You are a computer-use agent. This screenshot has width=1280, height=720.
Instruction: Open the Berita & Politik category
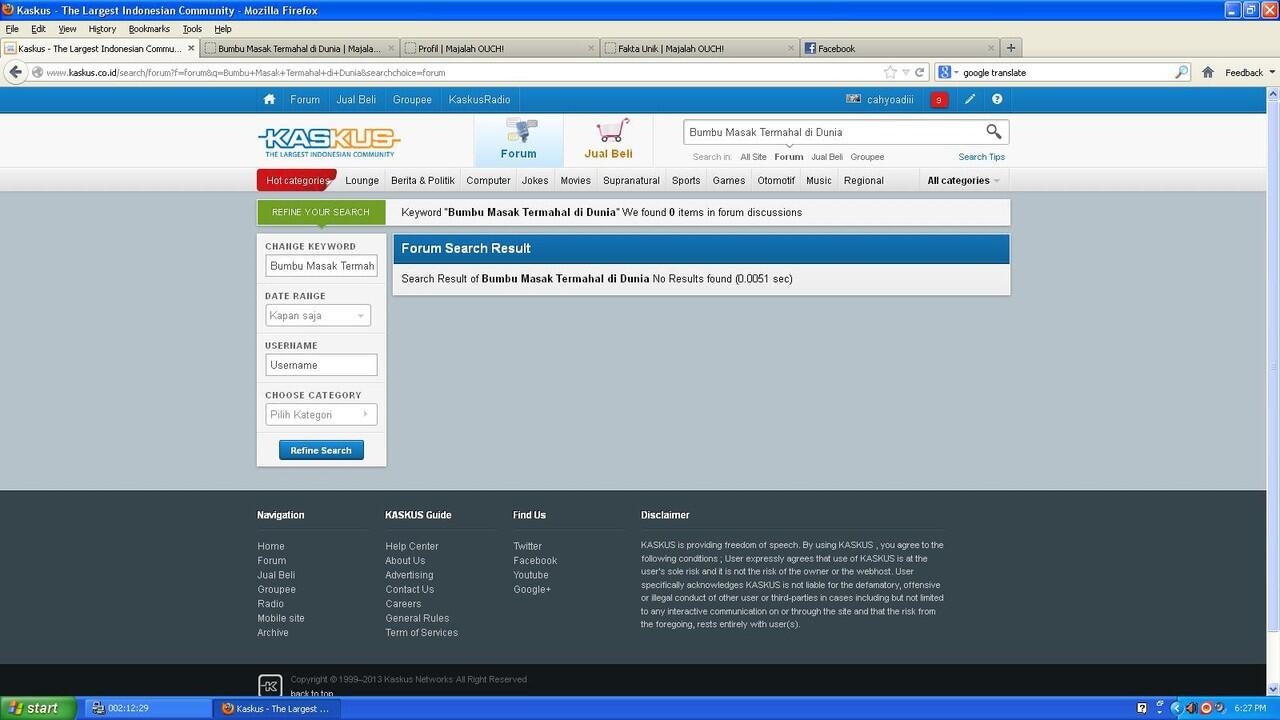pos(422,180)
